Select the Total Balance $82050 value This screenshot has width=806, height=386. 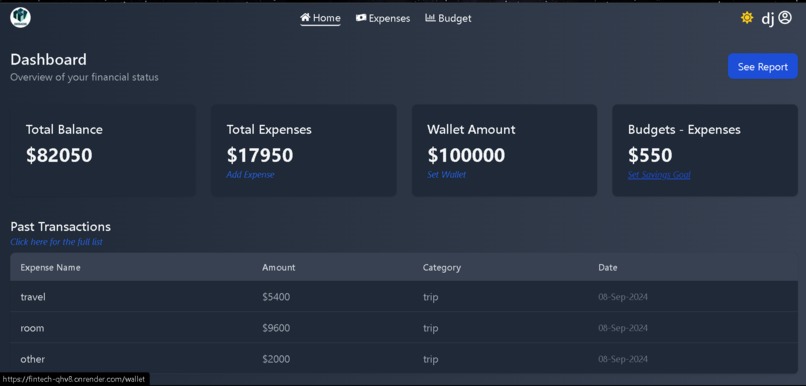(59, 155)
